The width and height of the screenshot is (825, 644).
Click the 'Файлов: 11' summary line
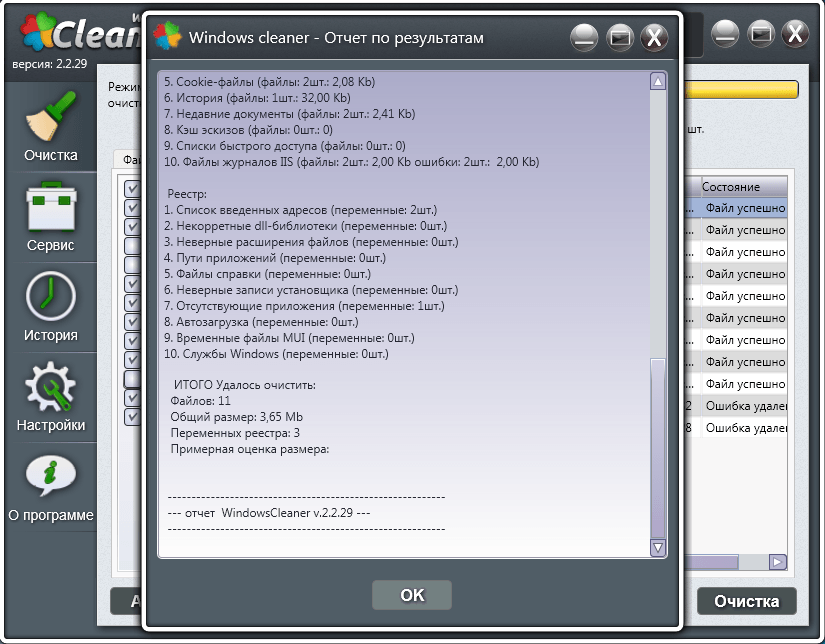(x=200, y=401)
